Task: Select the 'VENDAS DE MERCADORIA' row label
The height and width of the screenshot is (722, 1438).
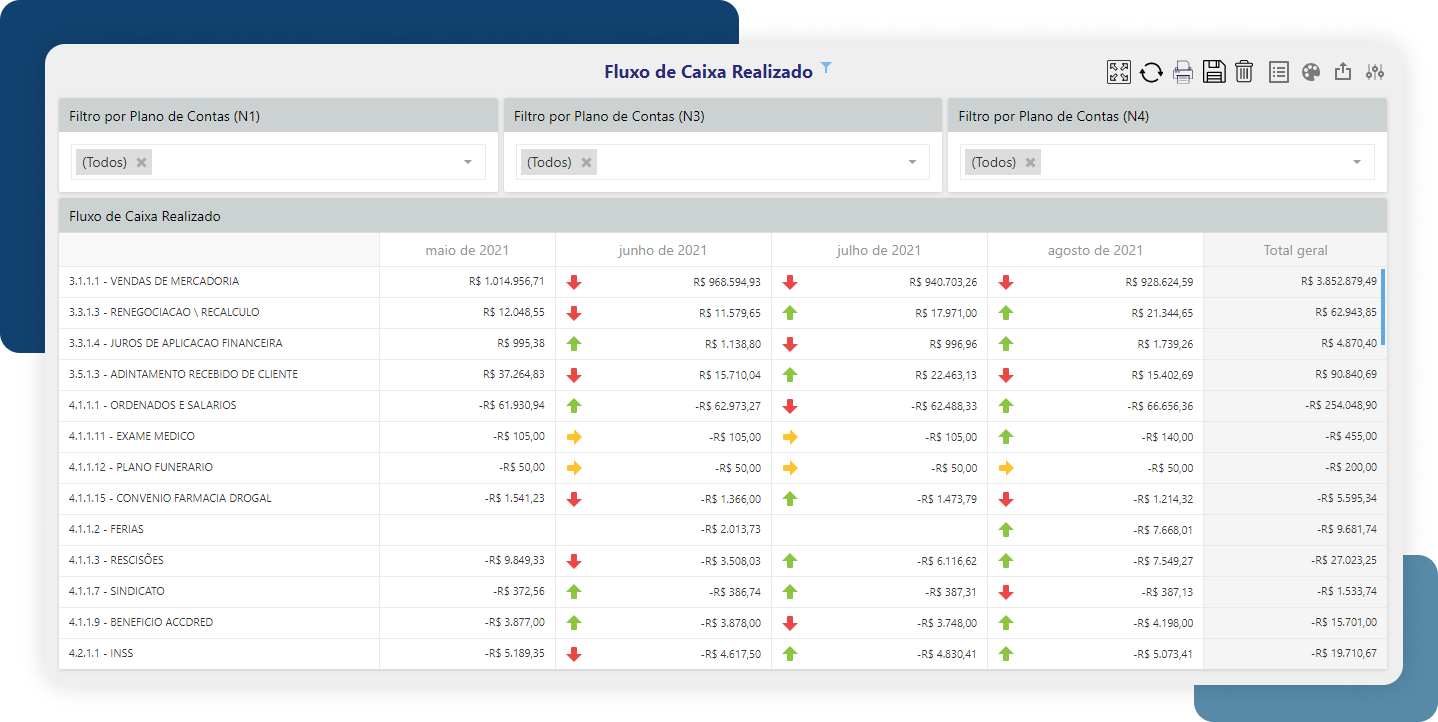Action: click(154, 281)
